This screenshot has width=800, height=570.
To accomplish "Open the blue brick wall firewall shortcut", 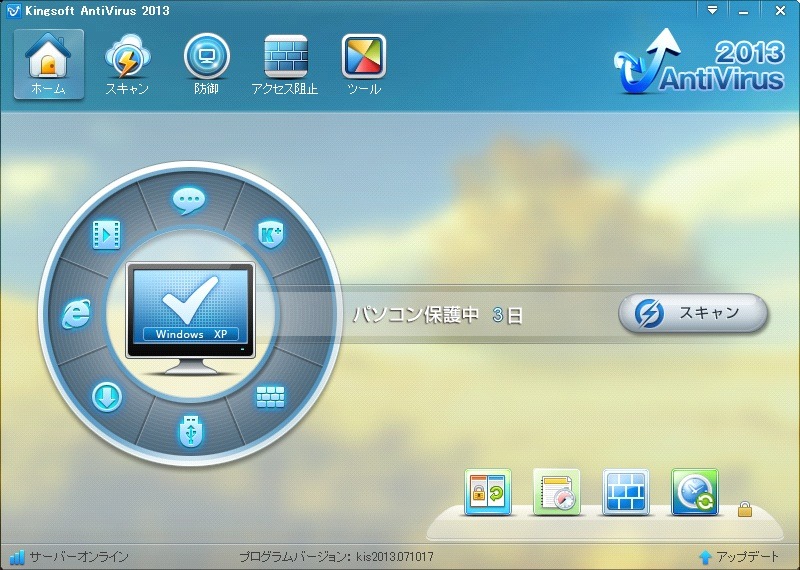I will point(626,492).
